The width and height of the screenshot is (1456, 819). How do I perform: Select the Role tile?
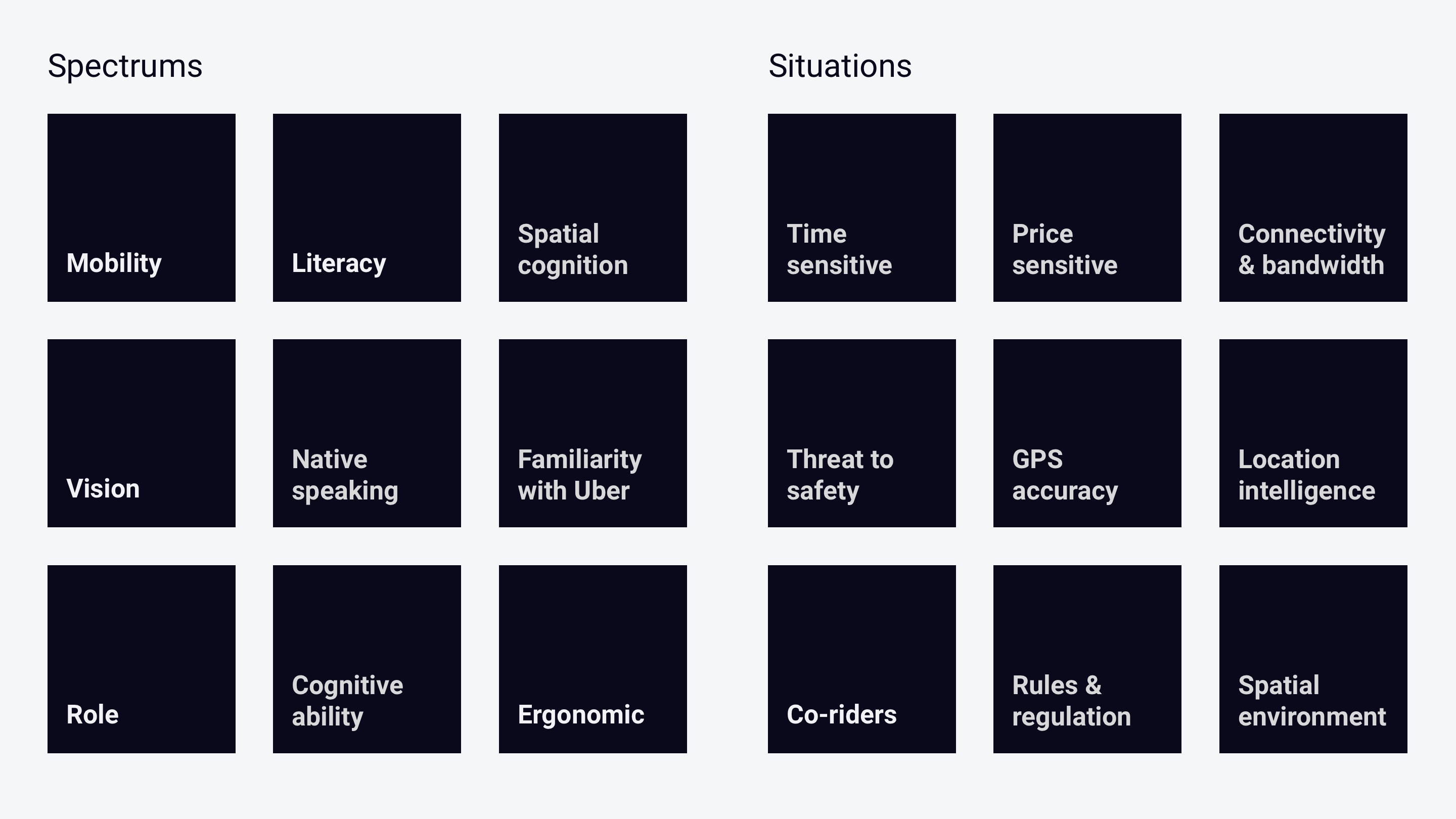pos(142,659)
